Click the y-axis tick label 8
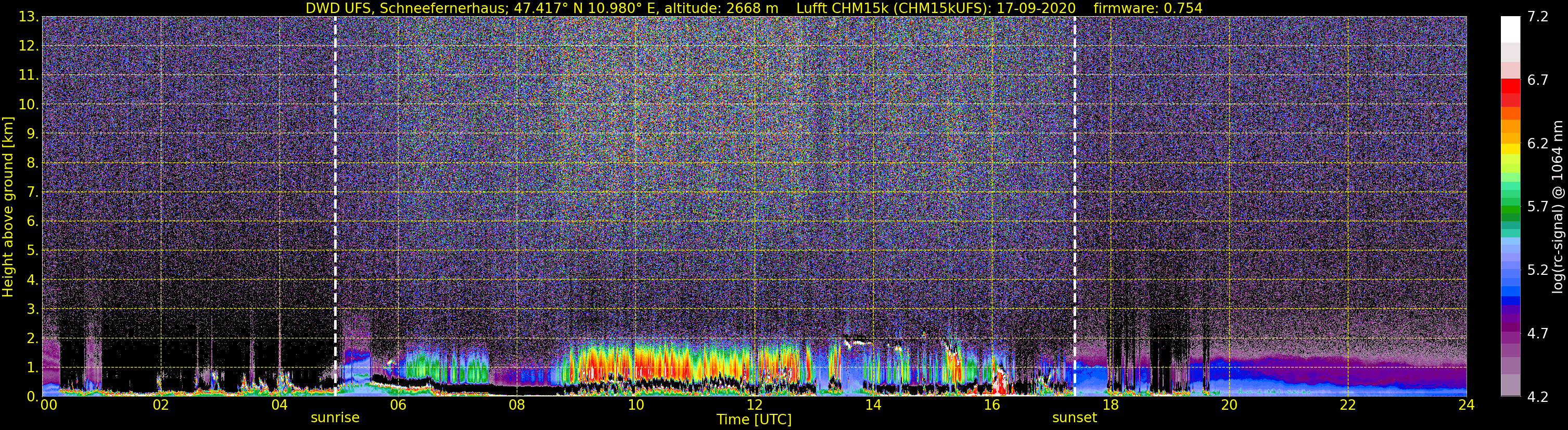 pos(32,162)
